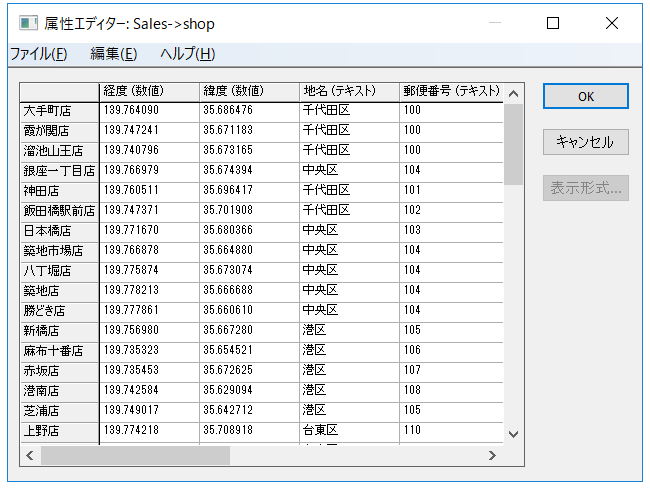Click the vertical scrollbar up arrow
The width and height of the screenshot is (650, 489).
(x=514, y=94)
